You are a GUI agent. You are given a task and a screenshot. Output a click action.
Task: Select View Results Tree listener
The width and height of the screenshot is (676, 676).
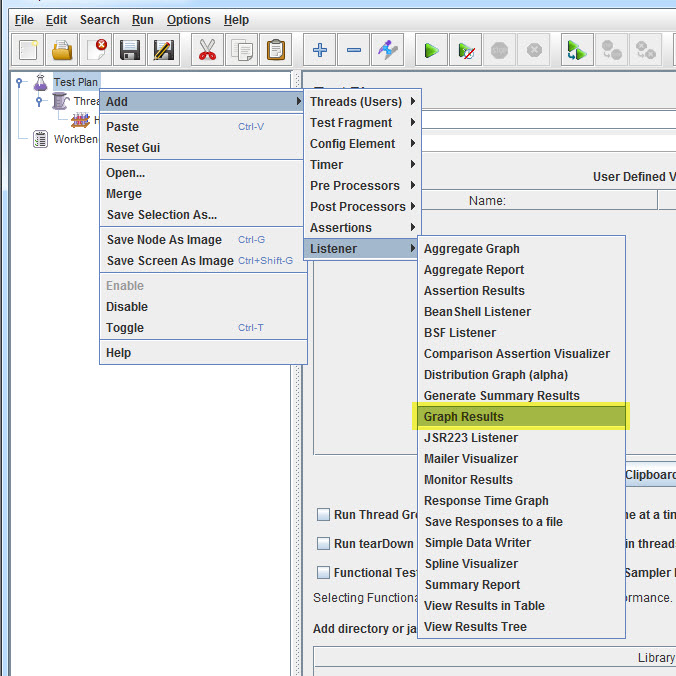click(x=521, y=626)
